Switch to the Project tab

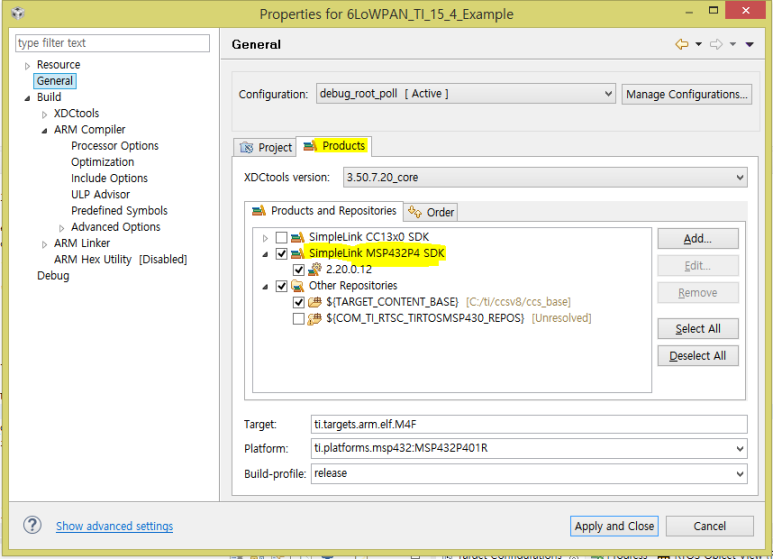point(265,147)
